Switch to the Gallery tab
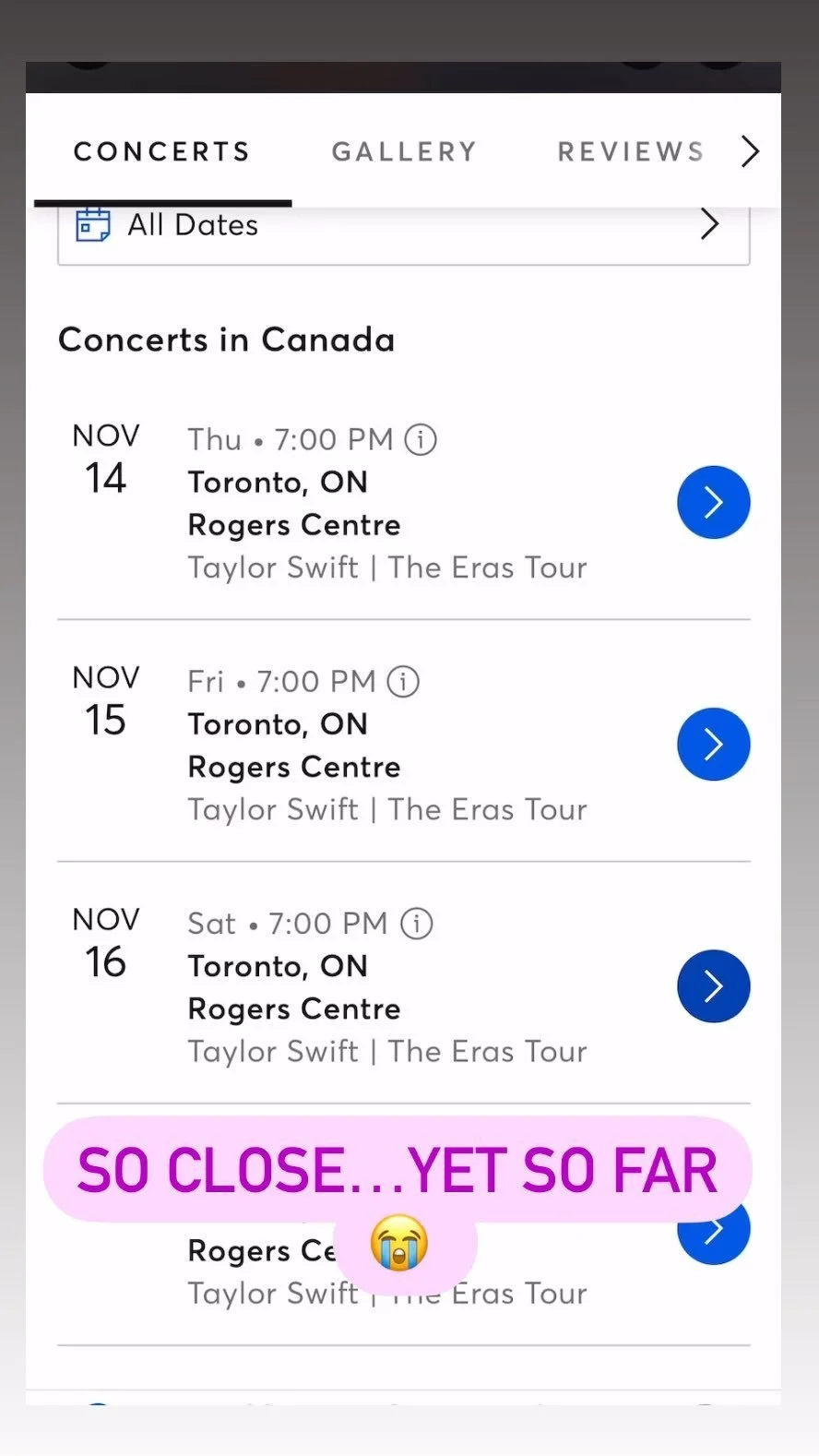 (404, 151)
